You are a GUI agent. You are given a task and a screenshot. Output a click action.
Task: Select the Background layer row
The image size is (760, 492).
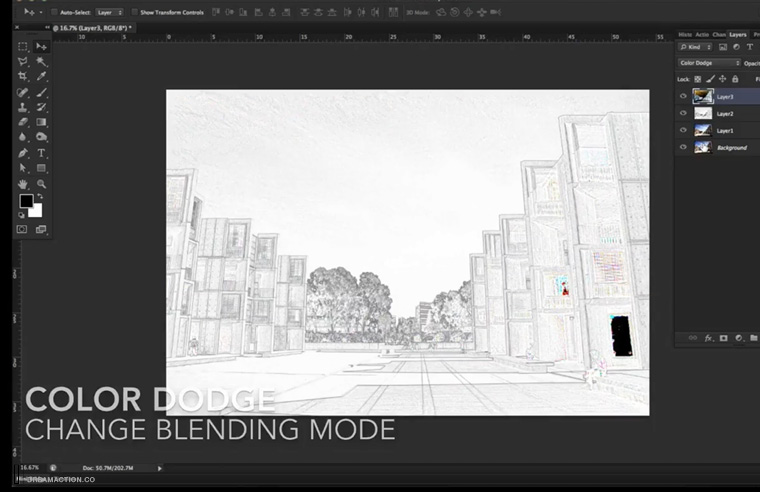717,147
